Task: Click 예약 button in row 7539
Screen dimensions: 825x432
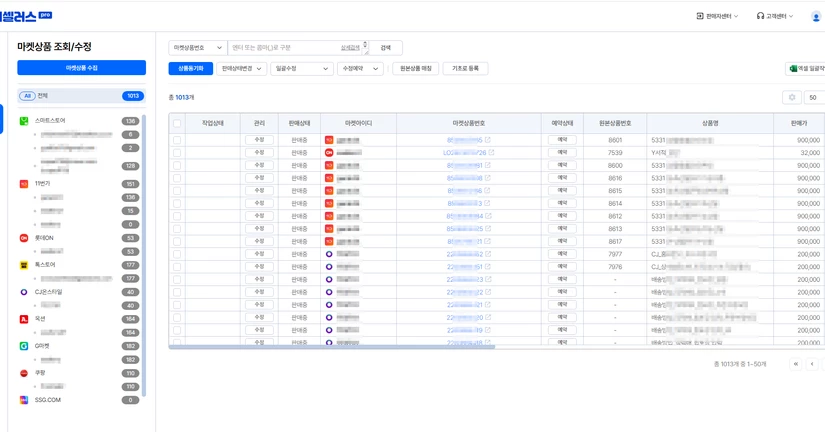Action: 562,153
